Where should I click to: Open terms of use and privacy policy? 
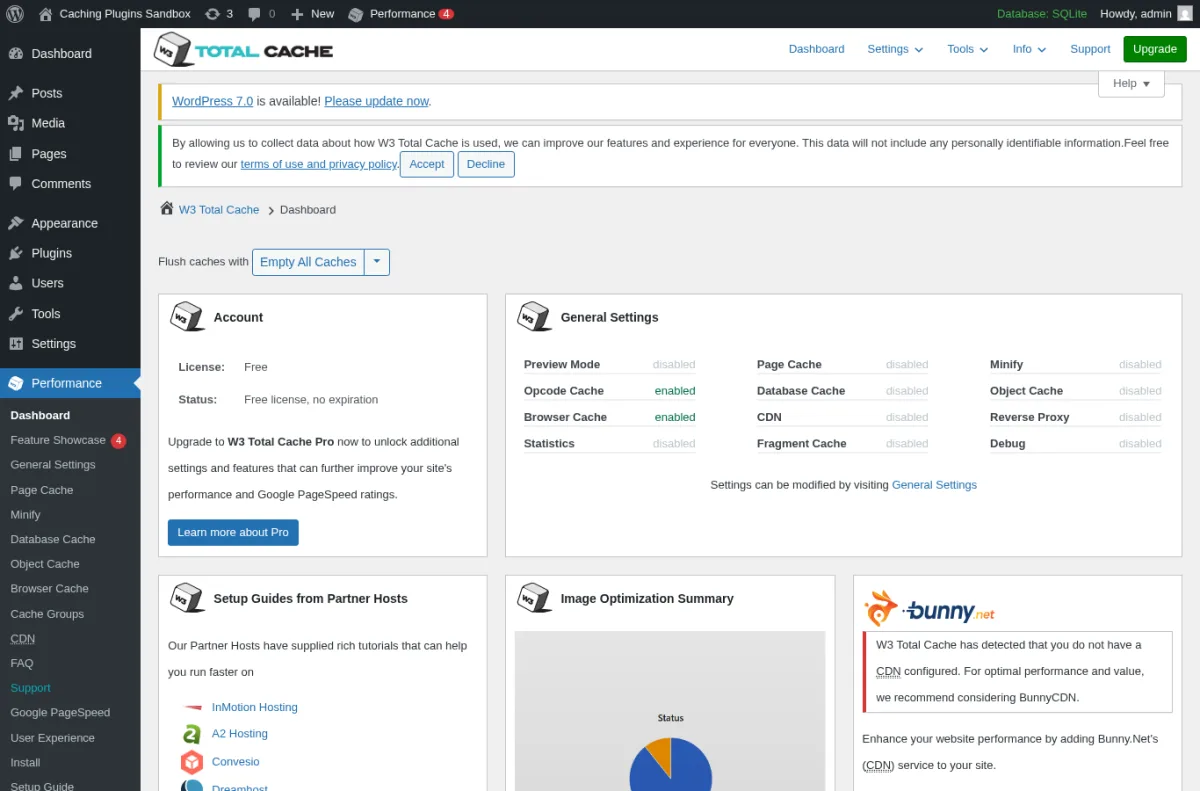tap(319, 164)
